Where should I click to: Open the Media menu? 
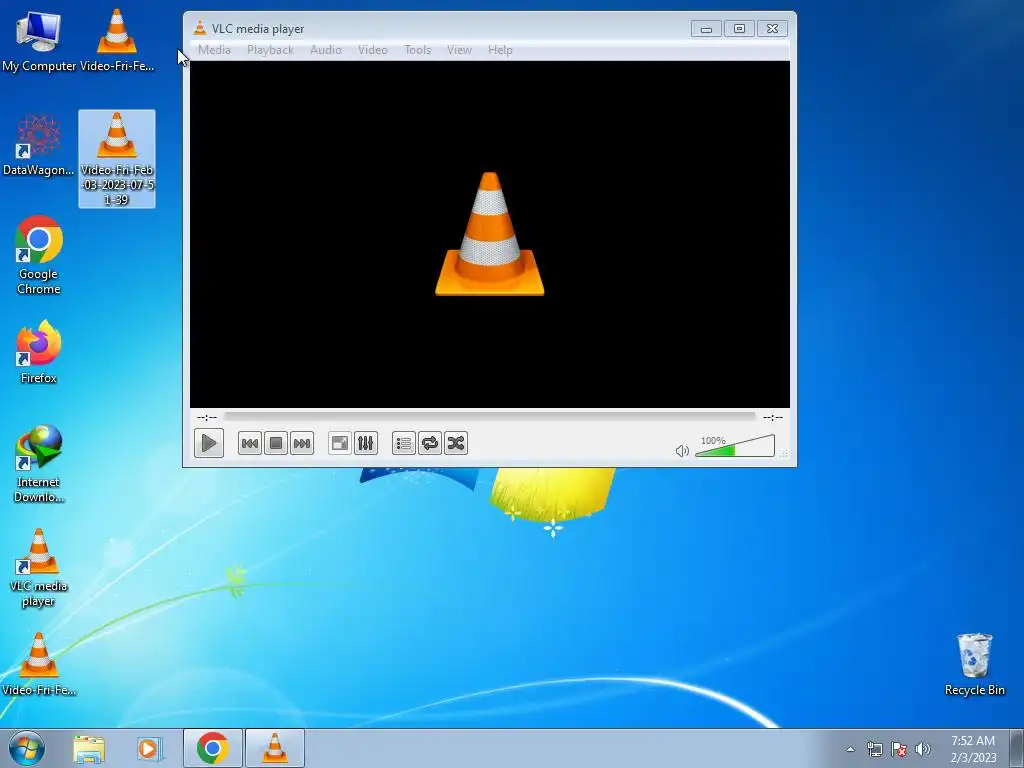click(214, 50)
